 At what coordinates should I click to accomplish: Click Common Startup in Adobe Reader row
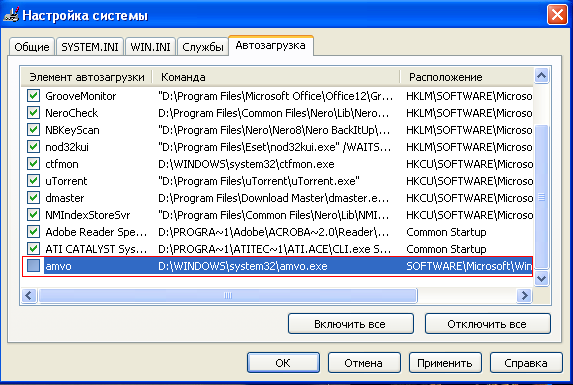(x=446, y=232)
